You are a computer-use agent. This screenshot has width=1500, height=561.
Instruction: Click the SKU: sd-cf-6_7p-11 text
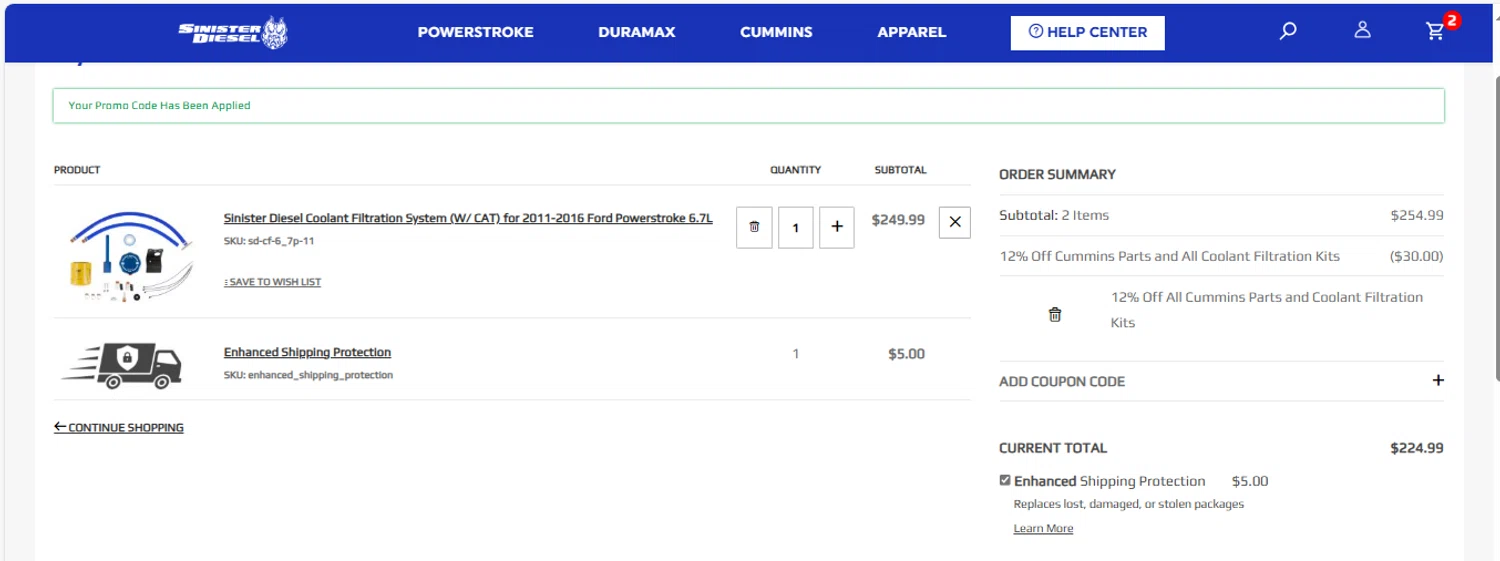coord(269,241)
